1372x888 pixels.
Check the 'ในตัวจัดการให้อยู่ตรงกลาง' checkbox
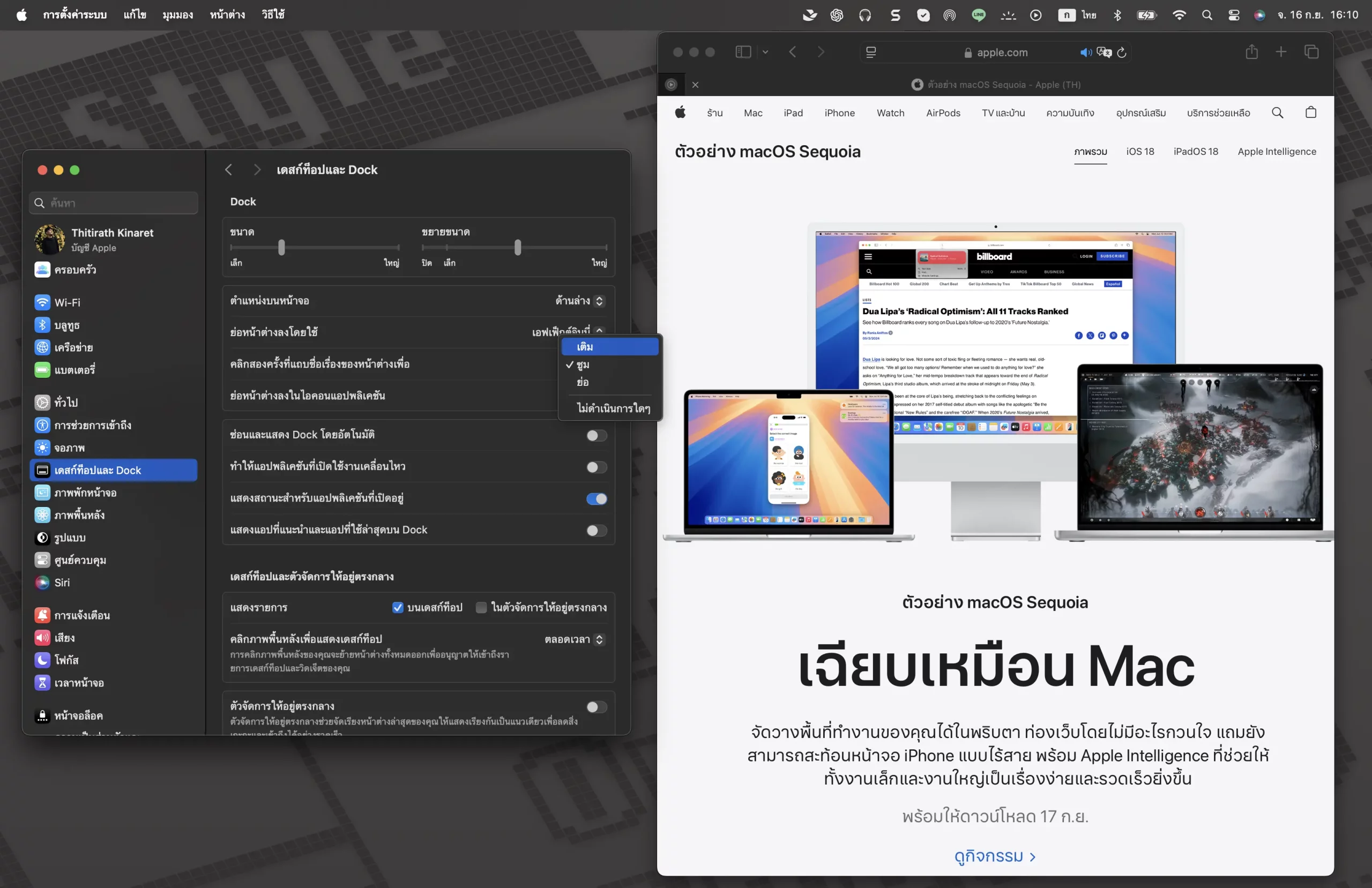tap(481, 607)
